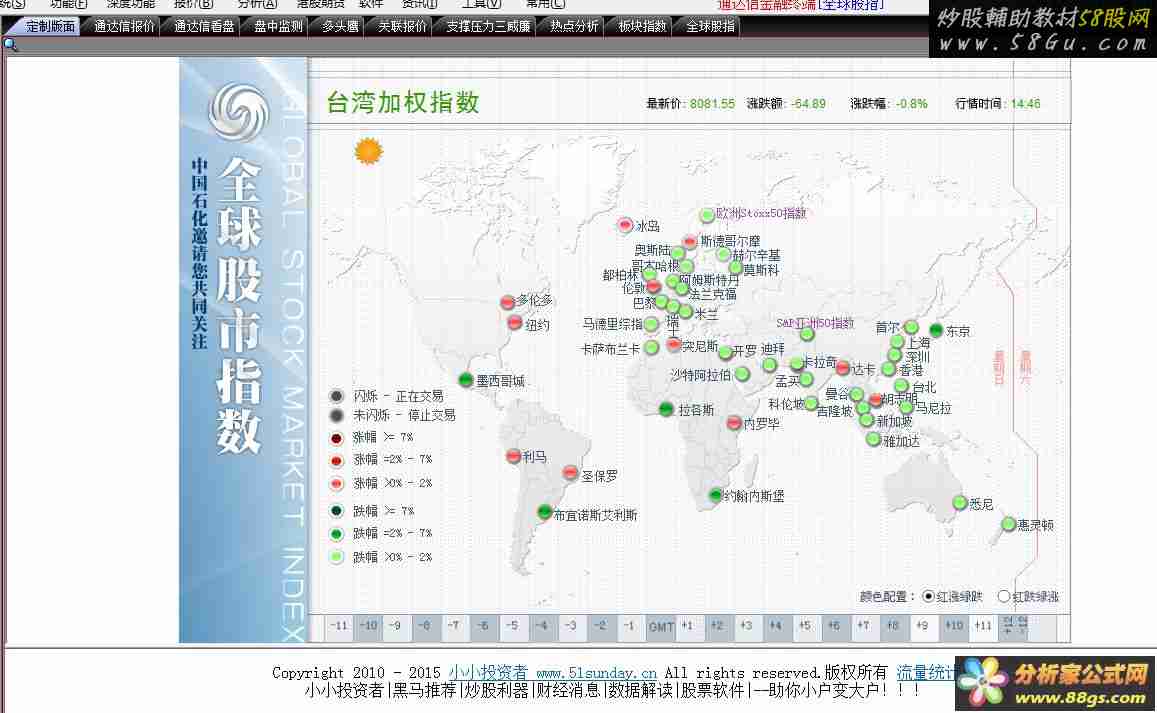Image resolution: width=1157 pixels, height=713 pixels.
Task: Switch to the 关联报价 tab
Action: click(x=402, y=27)
